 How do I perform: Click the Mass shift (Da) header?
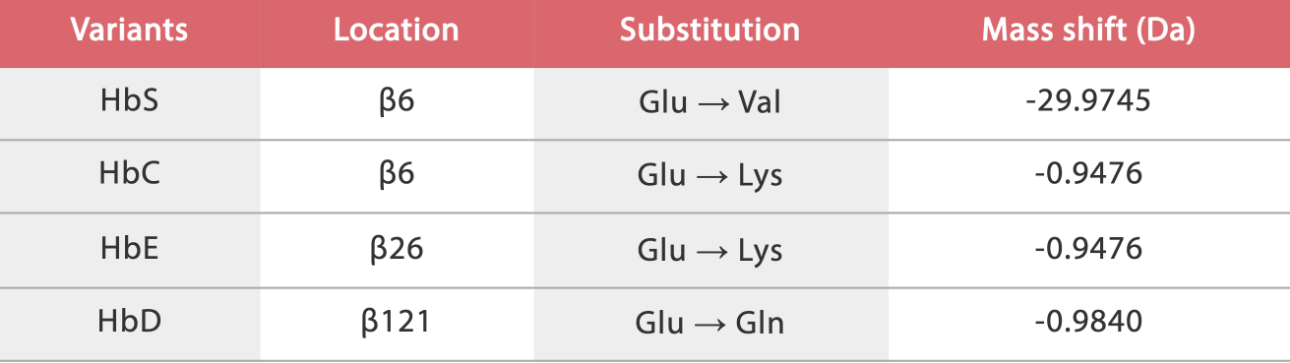(x=1088, y=30)
